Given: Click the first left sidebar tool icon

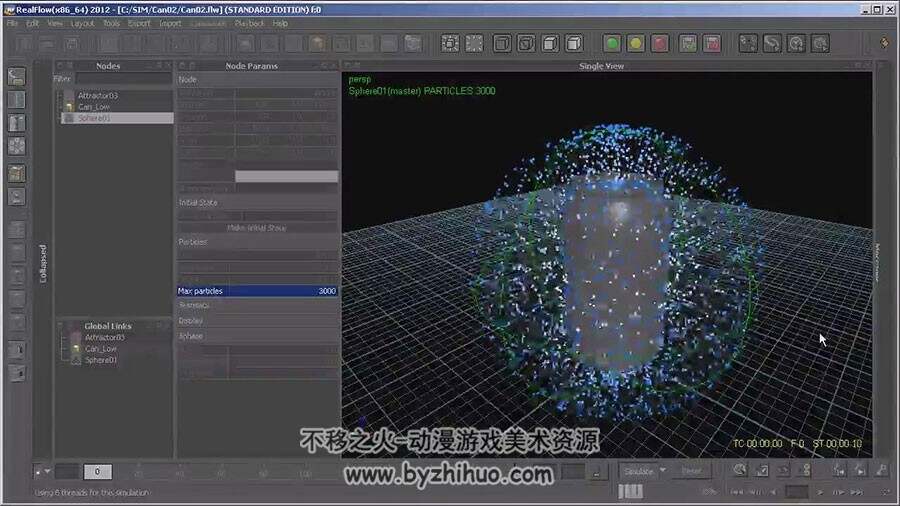Looking at the screenshot, I should coord(17,77).
